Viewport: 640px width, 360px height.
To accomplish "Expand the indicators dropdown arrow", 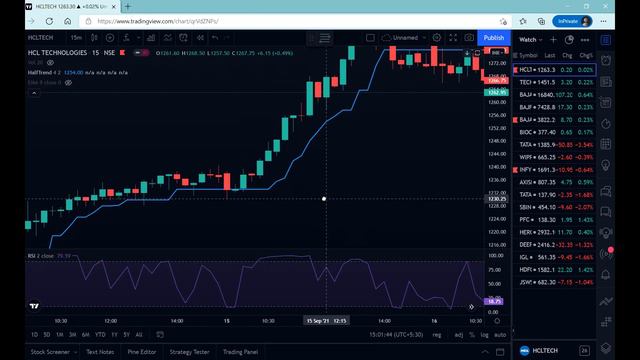I will point(138,38).
